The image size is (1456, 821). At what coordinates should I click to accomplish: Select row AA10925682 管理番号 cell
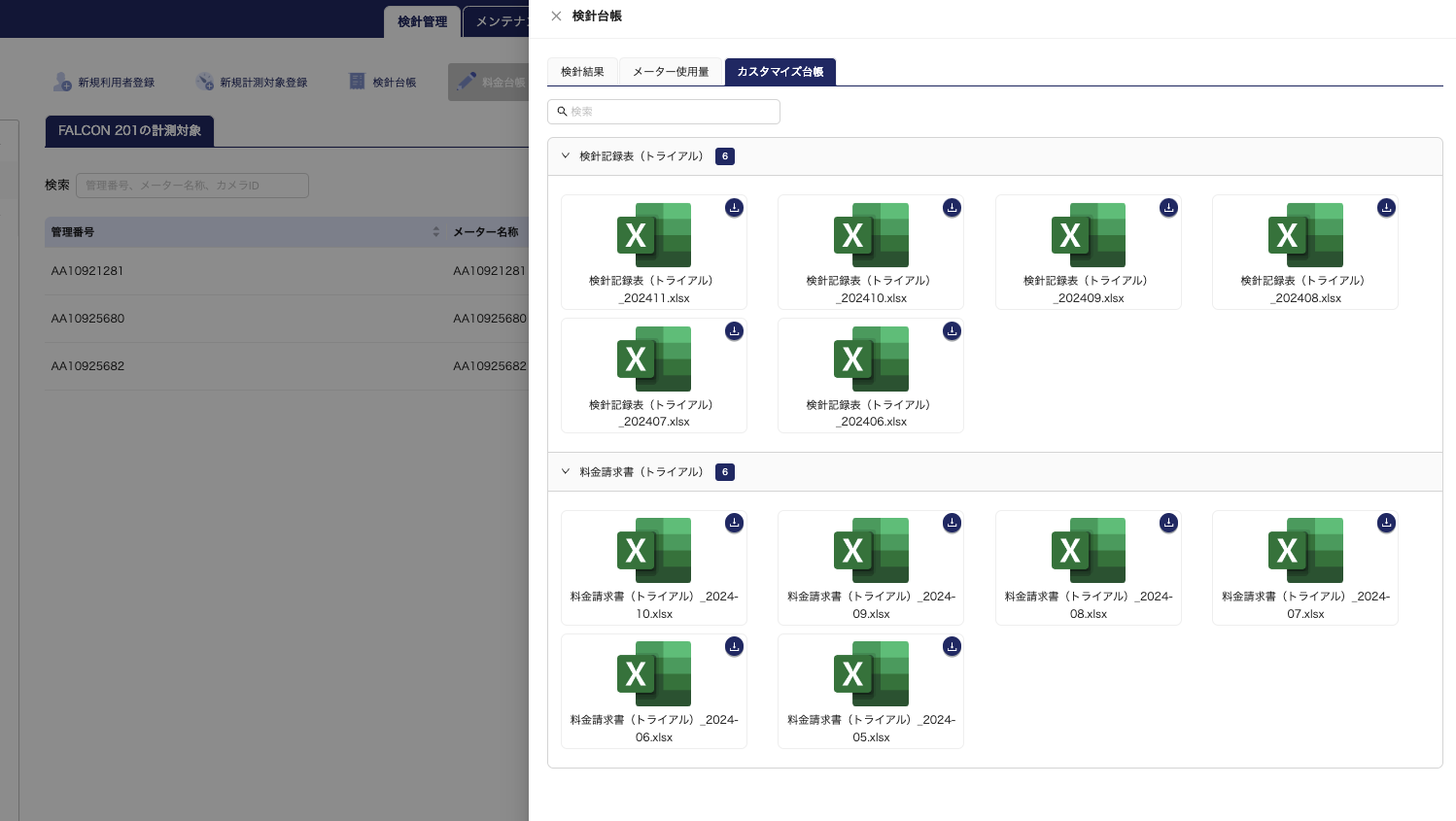pyautogui.click(x=87, y=366)
